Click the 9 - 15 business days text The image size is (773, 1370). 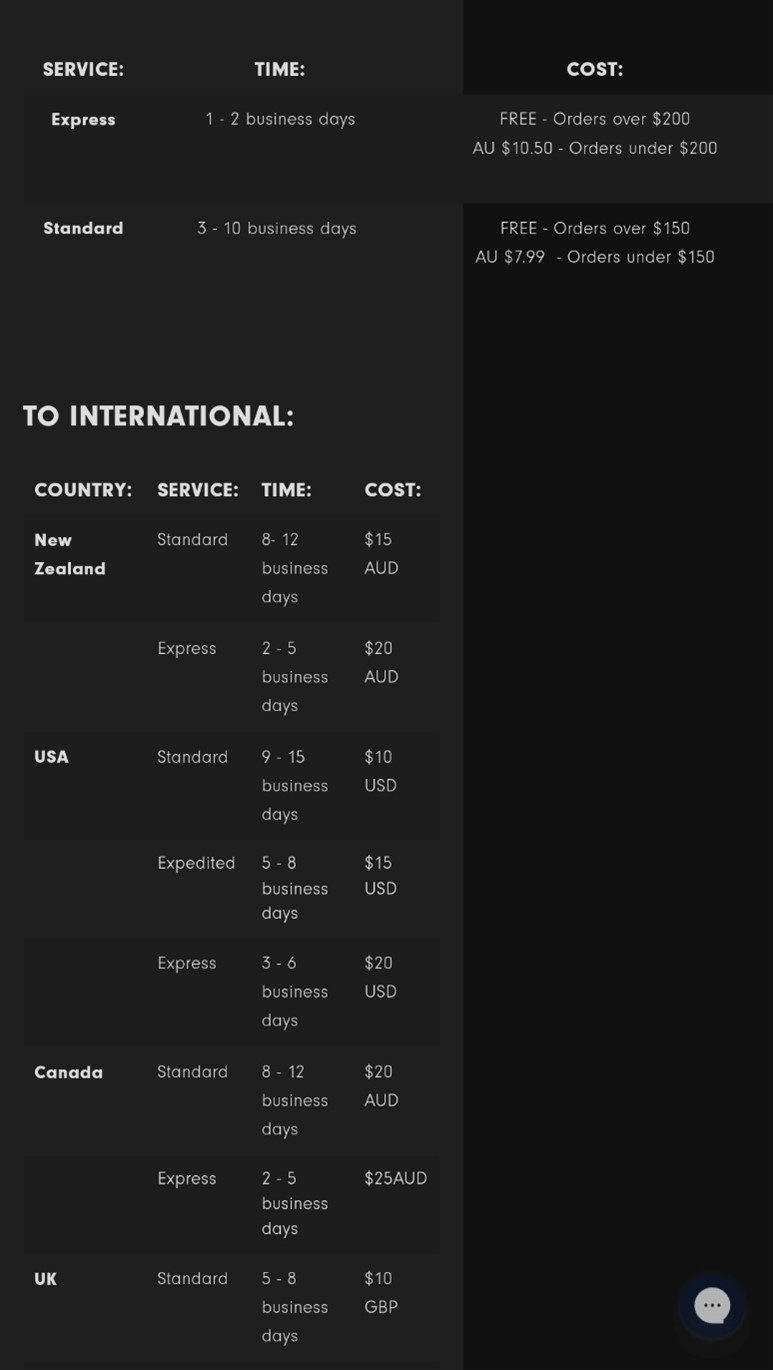294,785
